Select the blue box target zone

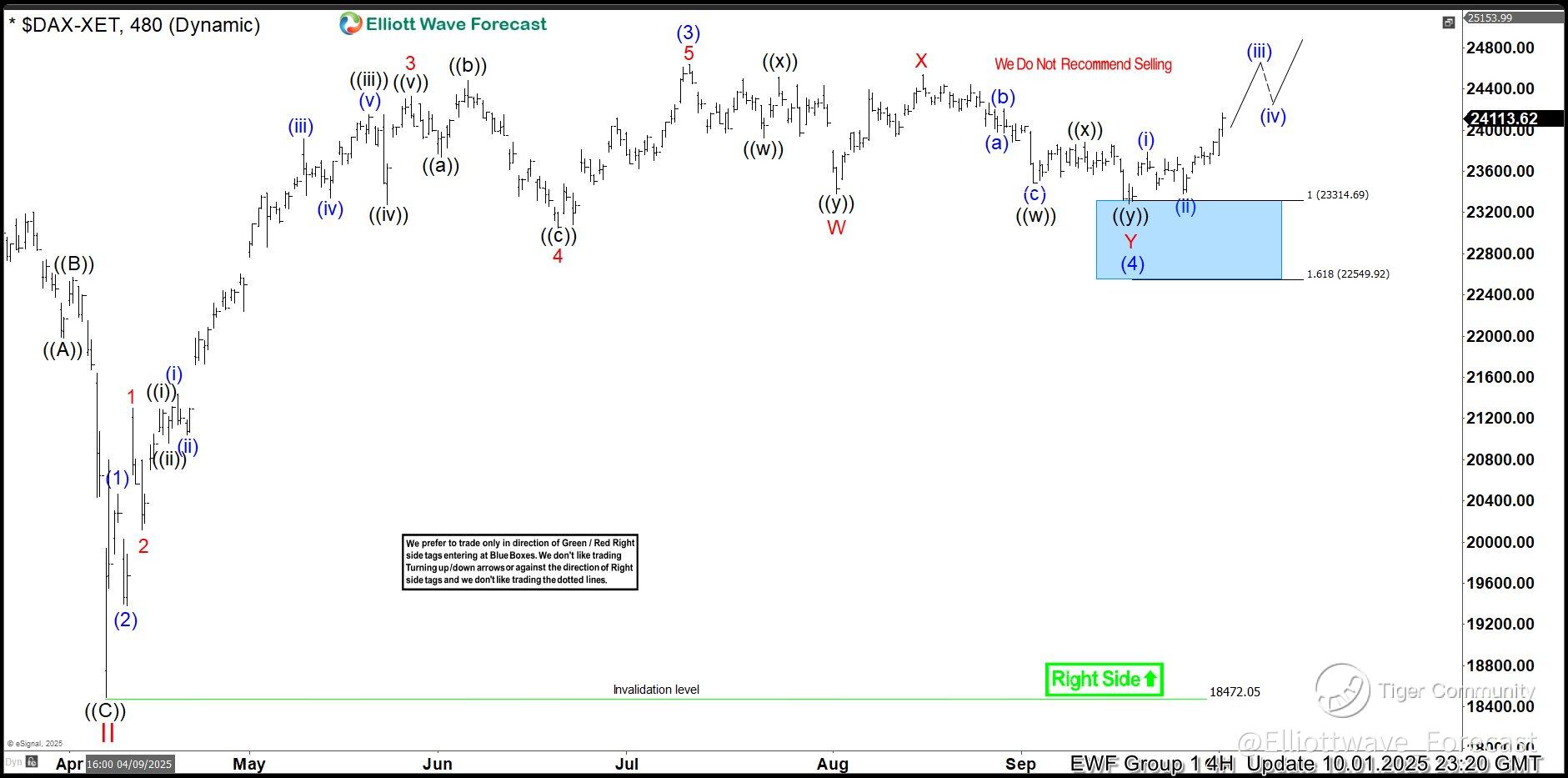[1189, 239]
